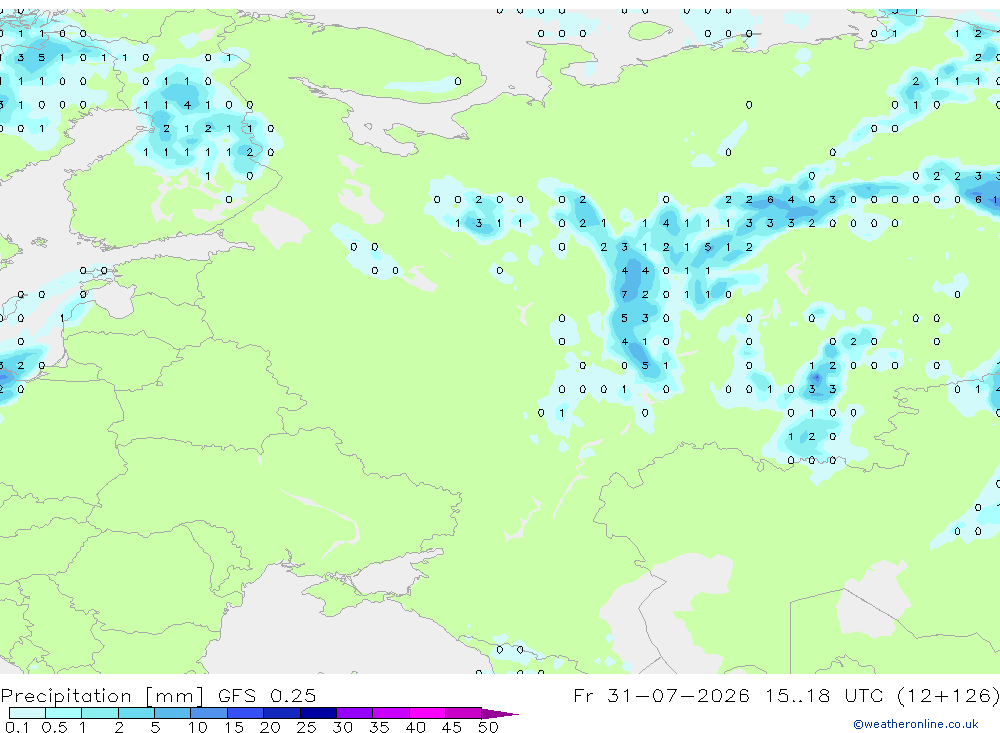
Task: Click the "Fr 31-07-2026" date text
Action: point(661,695)
